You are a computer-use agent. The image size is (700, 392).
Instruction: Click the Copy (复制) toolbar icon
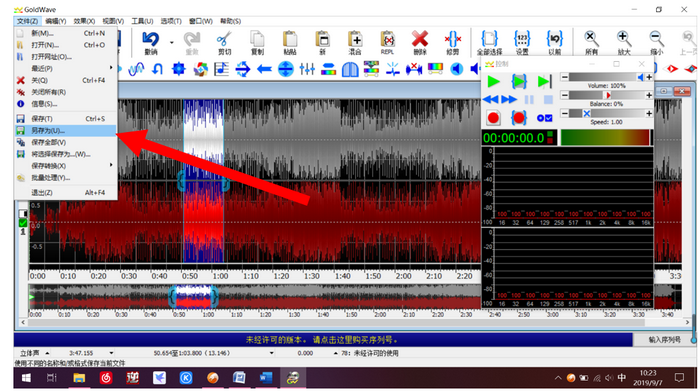click(x=257, y=39)
